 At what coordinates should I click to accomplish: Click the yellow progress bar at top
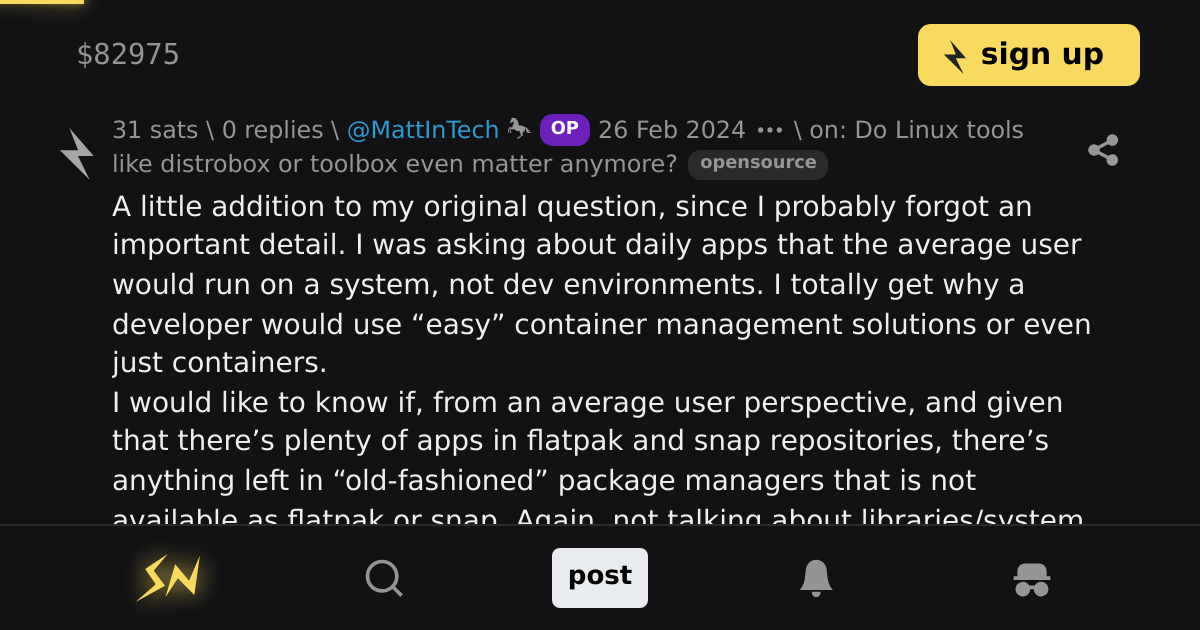click(x=40, y=3)
